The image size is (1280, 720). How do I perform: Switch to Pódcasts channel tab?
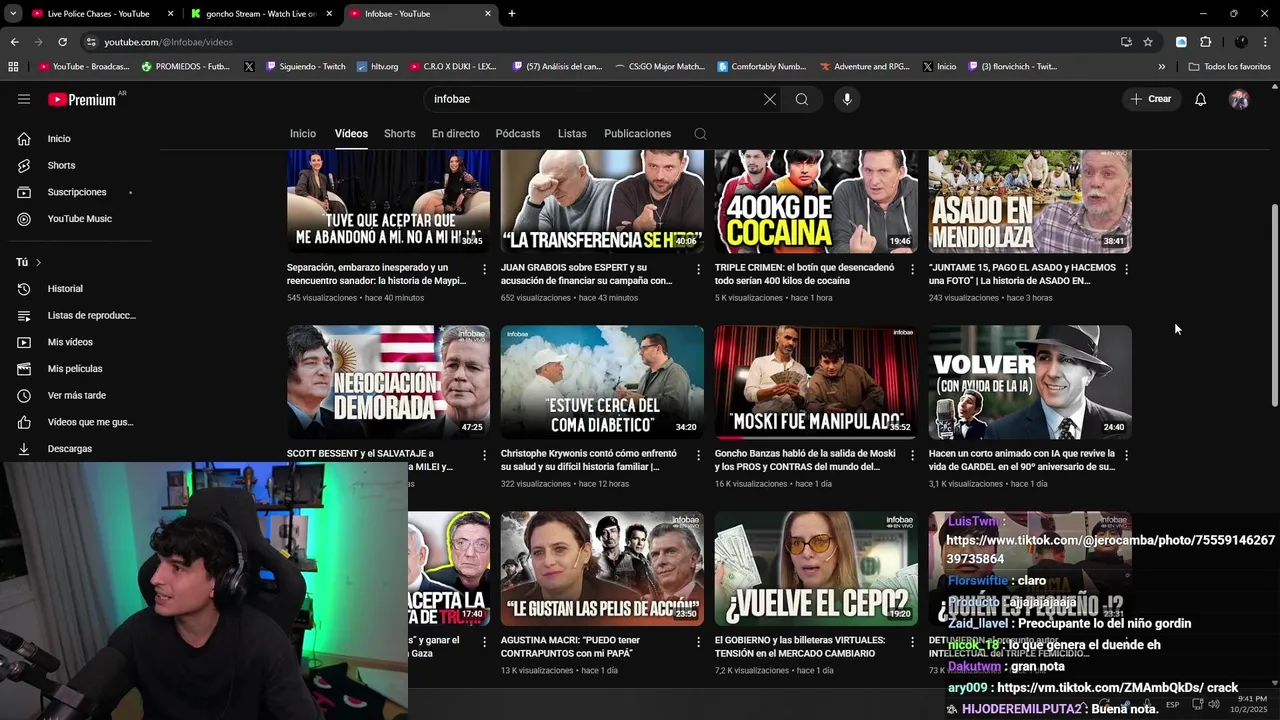(517, 134)
